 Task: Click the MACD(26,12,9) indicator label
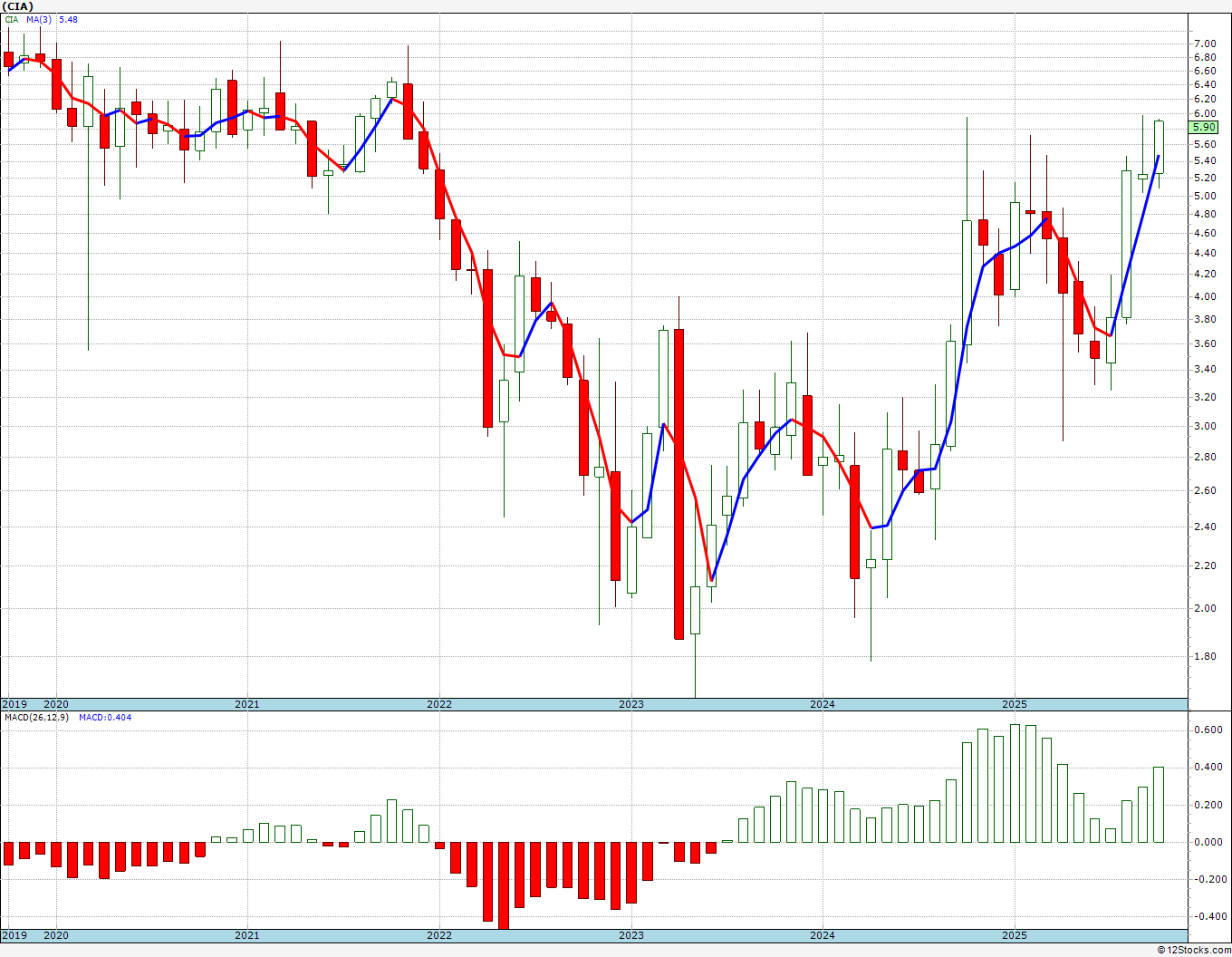pos(34,717)
